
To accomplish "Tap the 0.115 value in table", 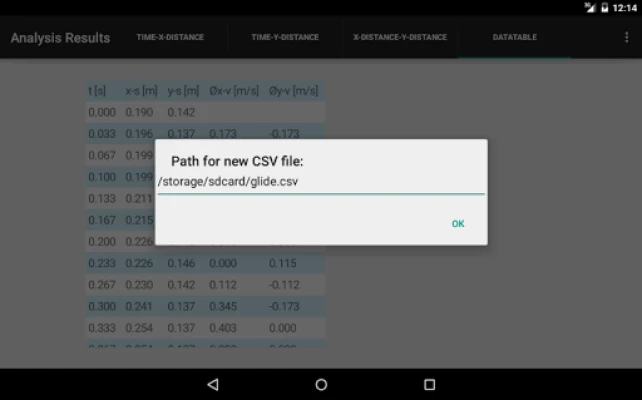I will click(282, 263).
